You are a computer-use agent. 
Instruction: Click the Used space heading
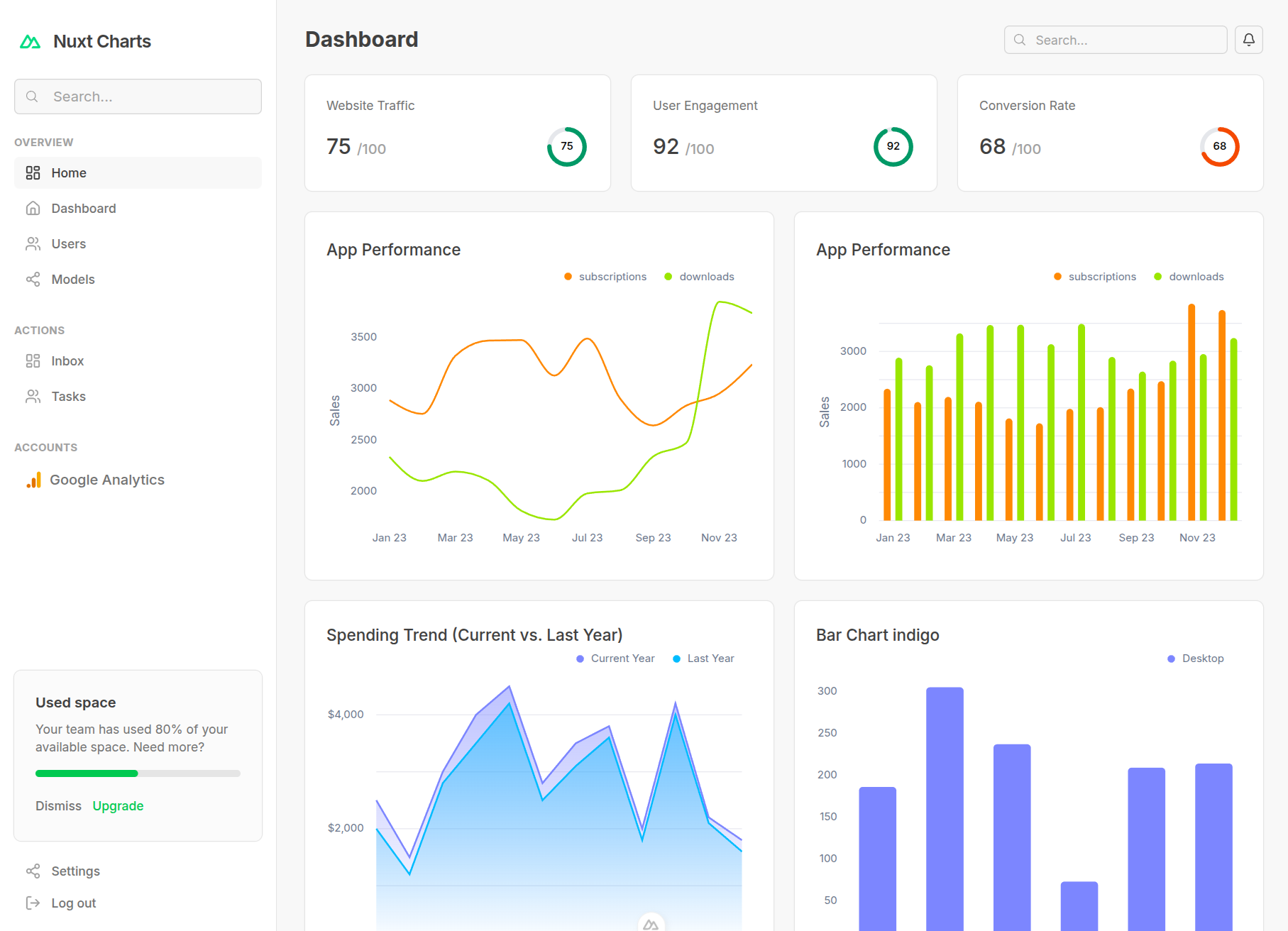click(x=76, y=703)
